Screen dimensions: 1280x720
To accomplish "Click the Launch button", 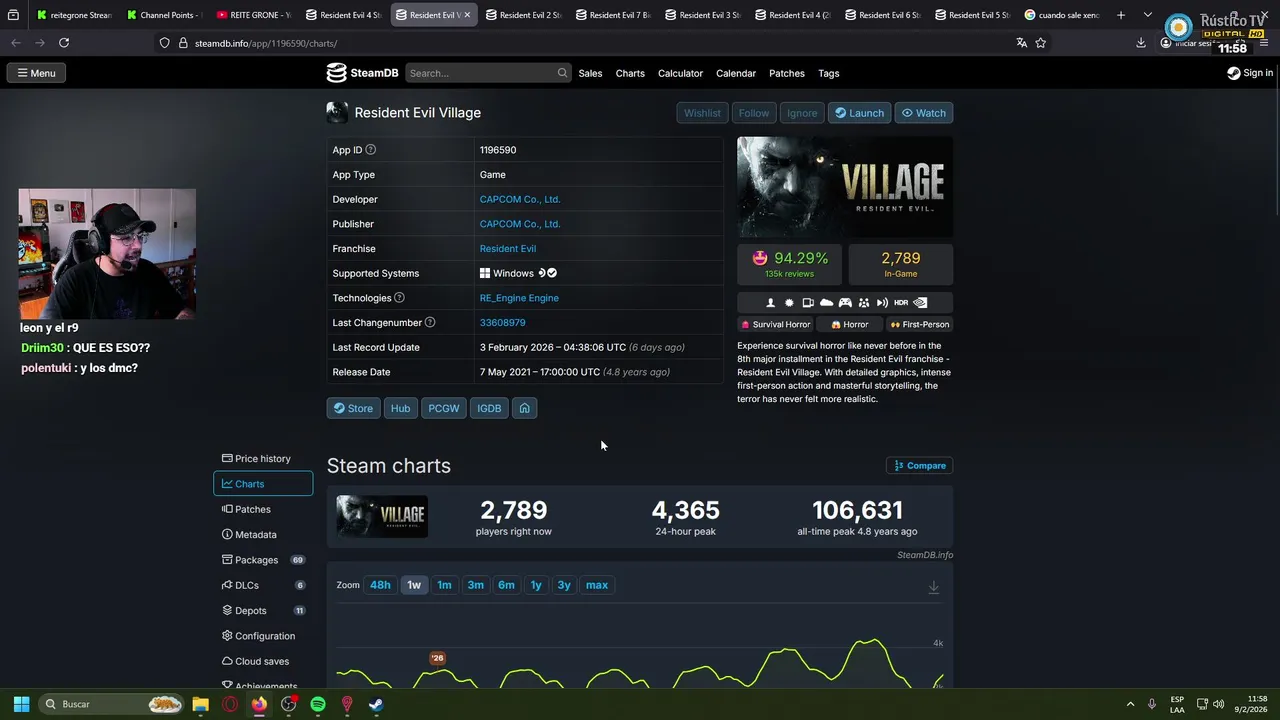I will pyautogui.click(x=860, y=113).
